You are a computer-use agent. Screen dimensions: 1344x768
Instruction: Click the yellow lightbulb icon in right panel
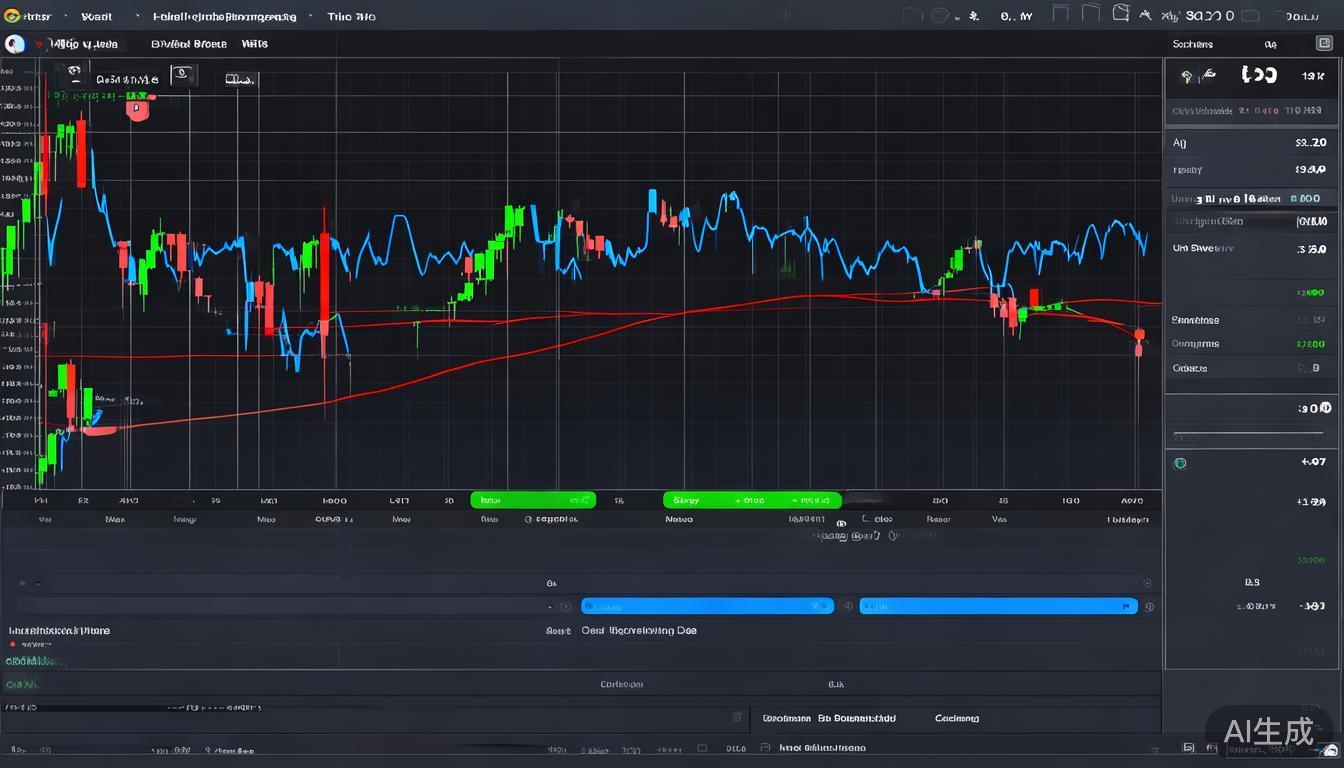pos(1186,76)
